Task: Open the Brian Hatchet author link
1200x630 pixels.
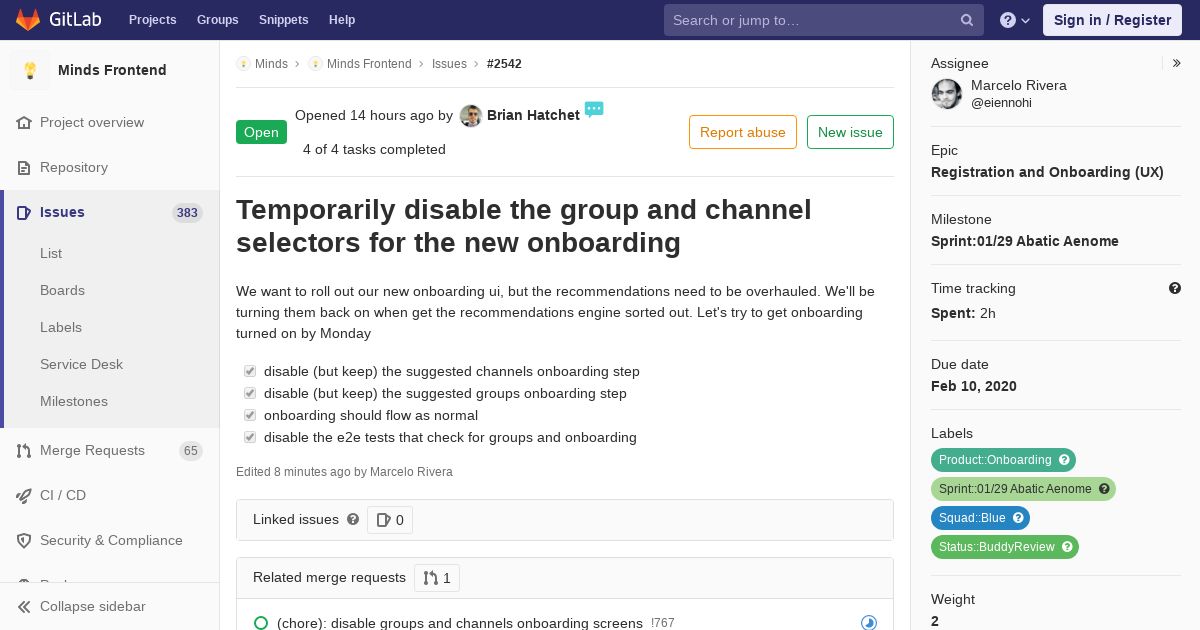Action: [533, 115]
